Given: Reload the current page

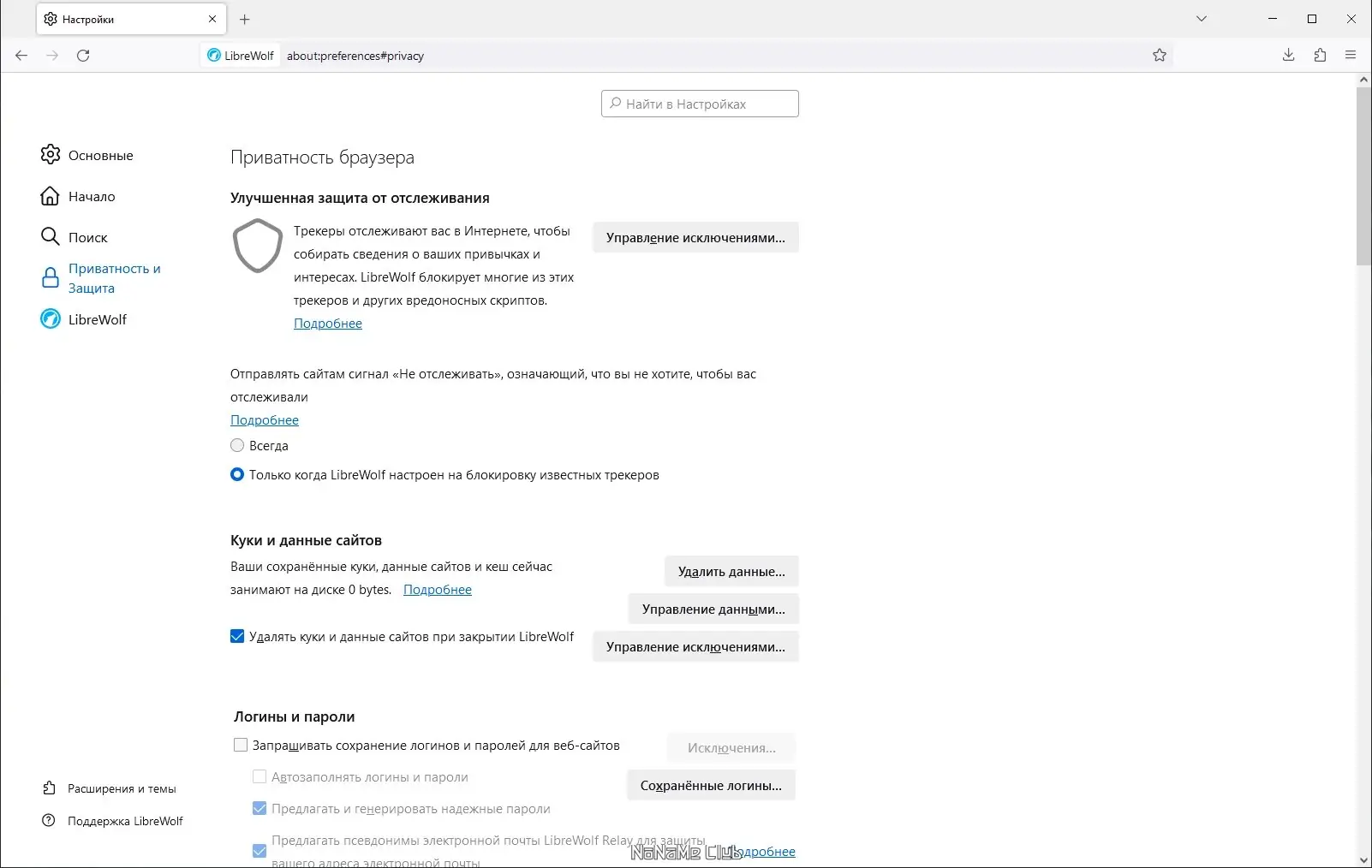Looking at the screenshot, I should click(83, 56).
